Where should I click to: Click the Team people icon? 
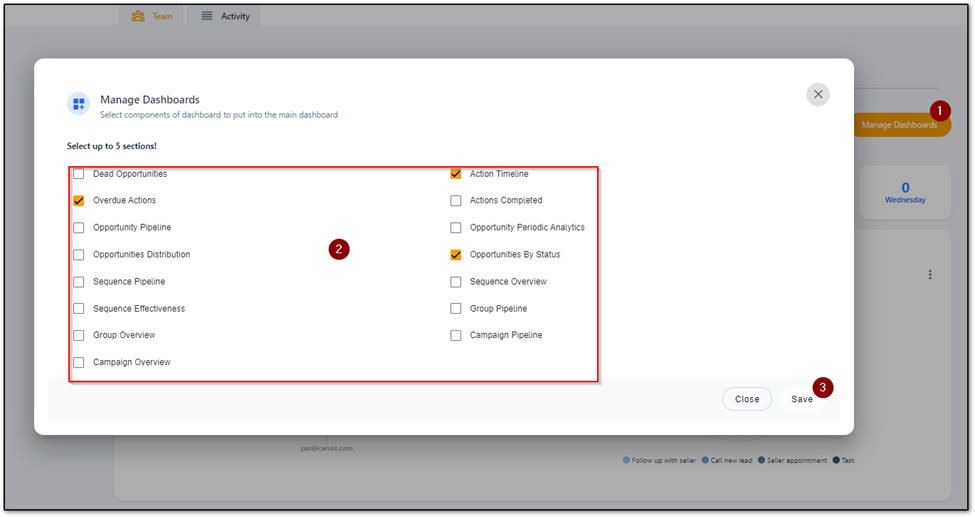point(138,16)
